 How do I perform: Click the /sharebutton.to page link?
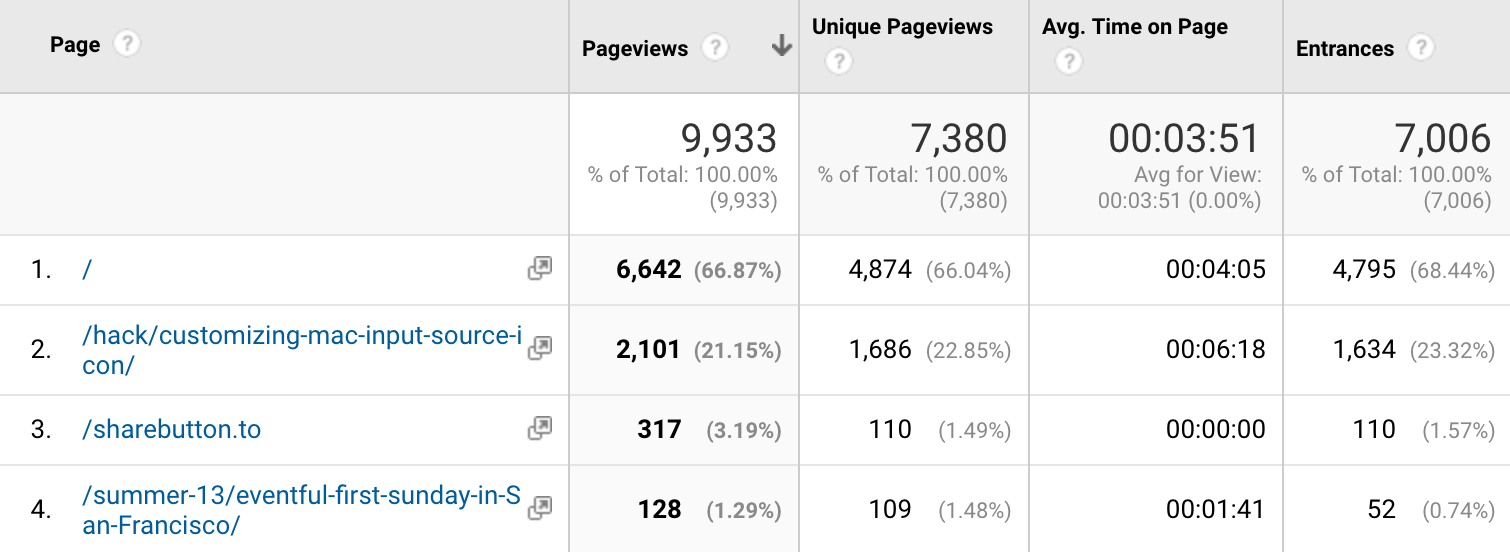tap(171, 429)
